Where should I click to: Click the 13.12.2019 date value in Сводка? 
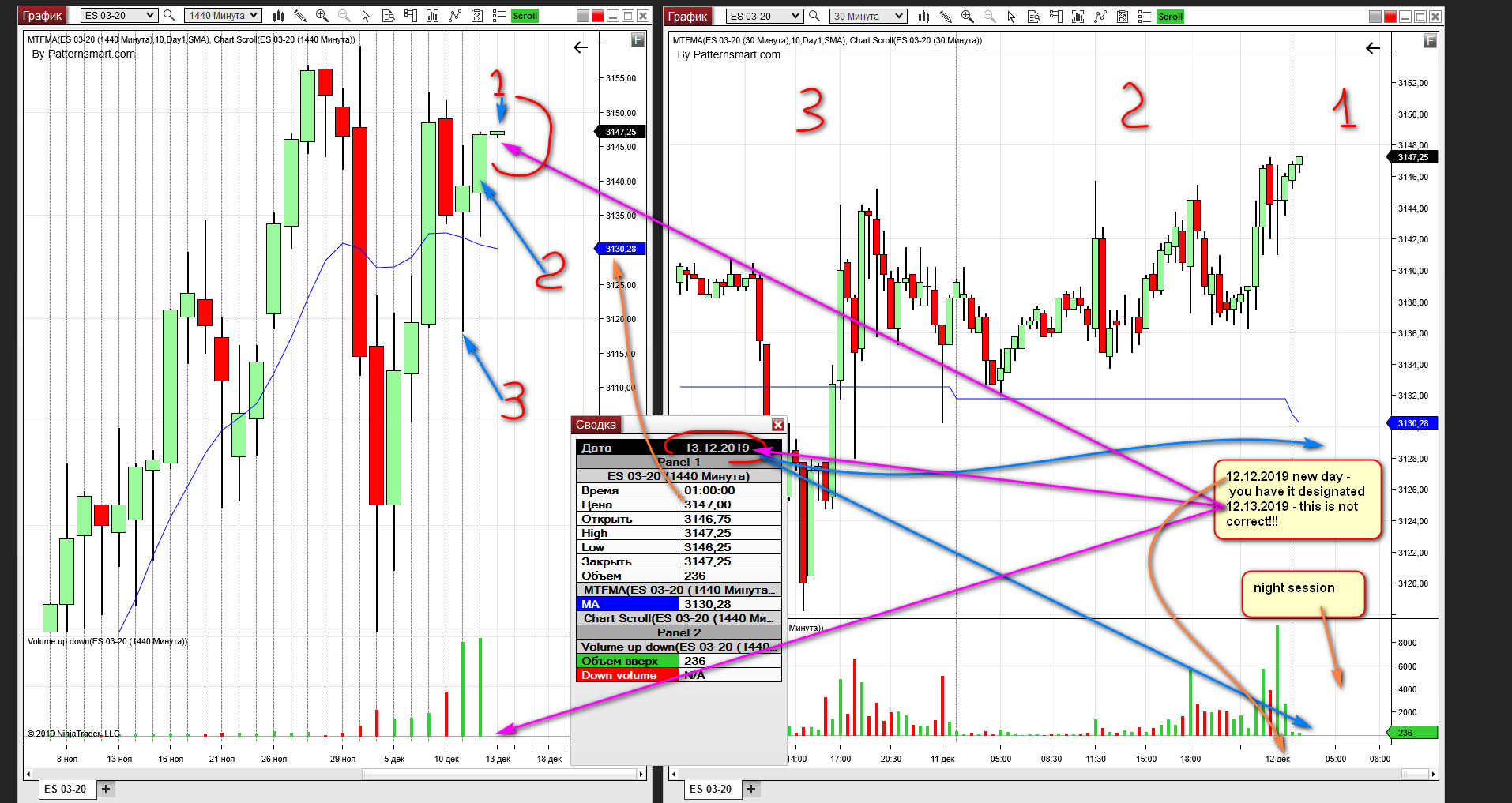click(717, 448)
